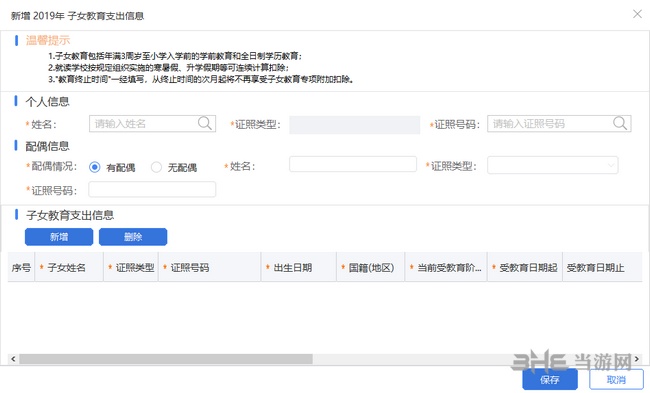Focus the personal 姓名 input field
The width and height of the screenshot is (650, 393).
152,124
